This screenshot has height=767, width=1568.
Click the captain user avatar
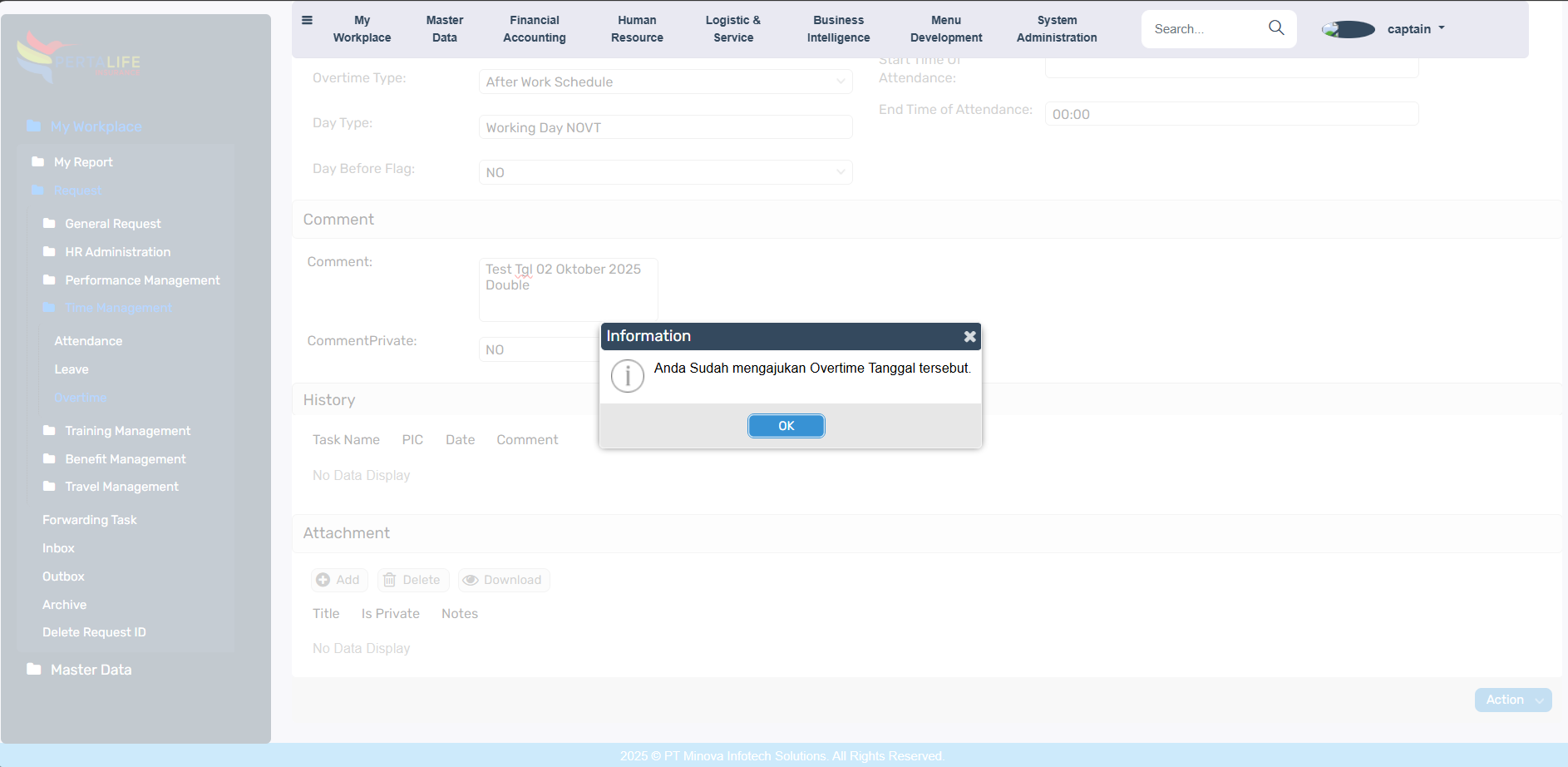1349,29
